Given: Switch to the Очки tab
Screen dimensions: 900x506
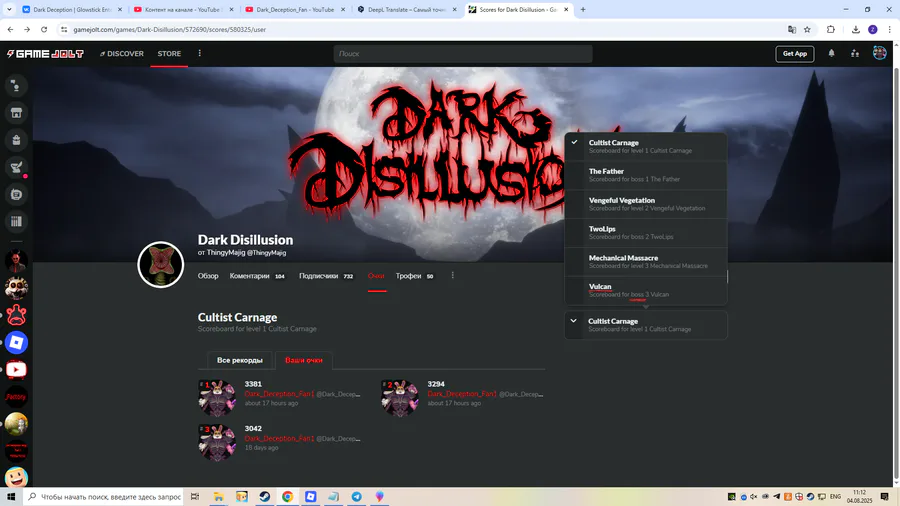Looking at the screenshot, I should point(377,276).
